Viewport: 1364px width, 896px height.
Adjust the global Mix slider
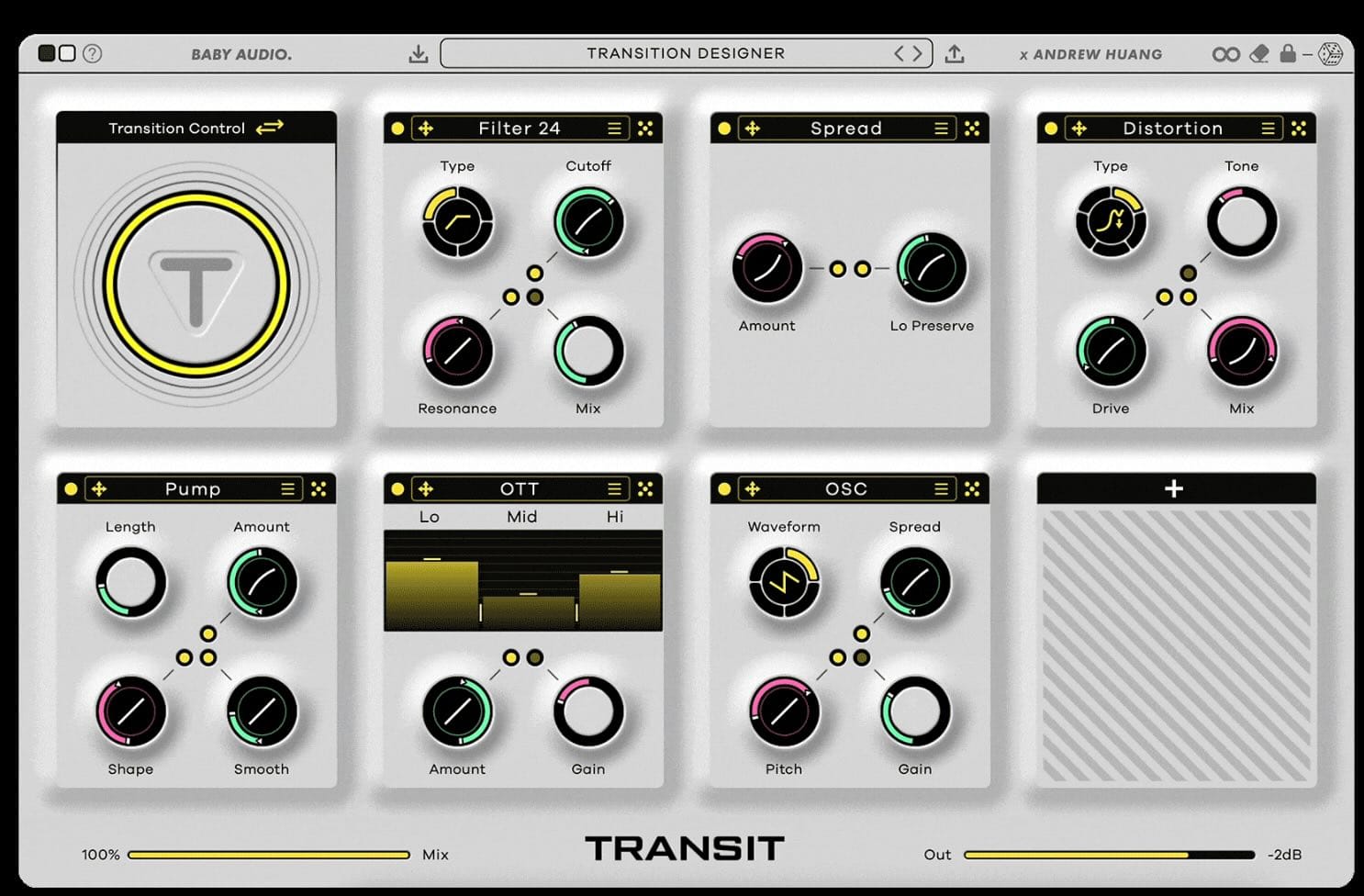(269, 855)
